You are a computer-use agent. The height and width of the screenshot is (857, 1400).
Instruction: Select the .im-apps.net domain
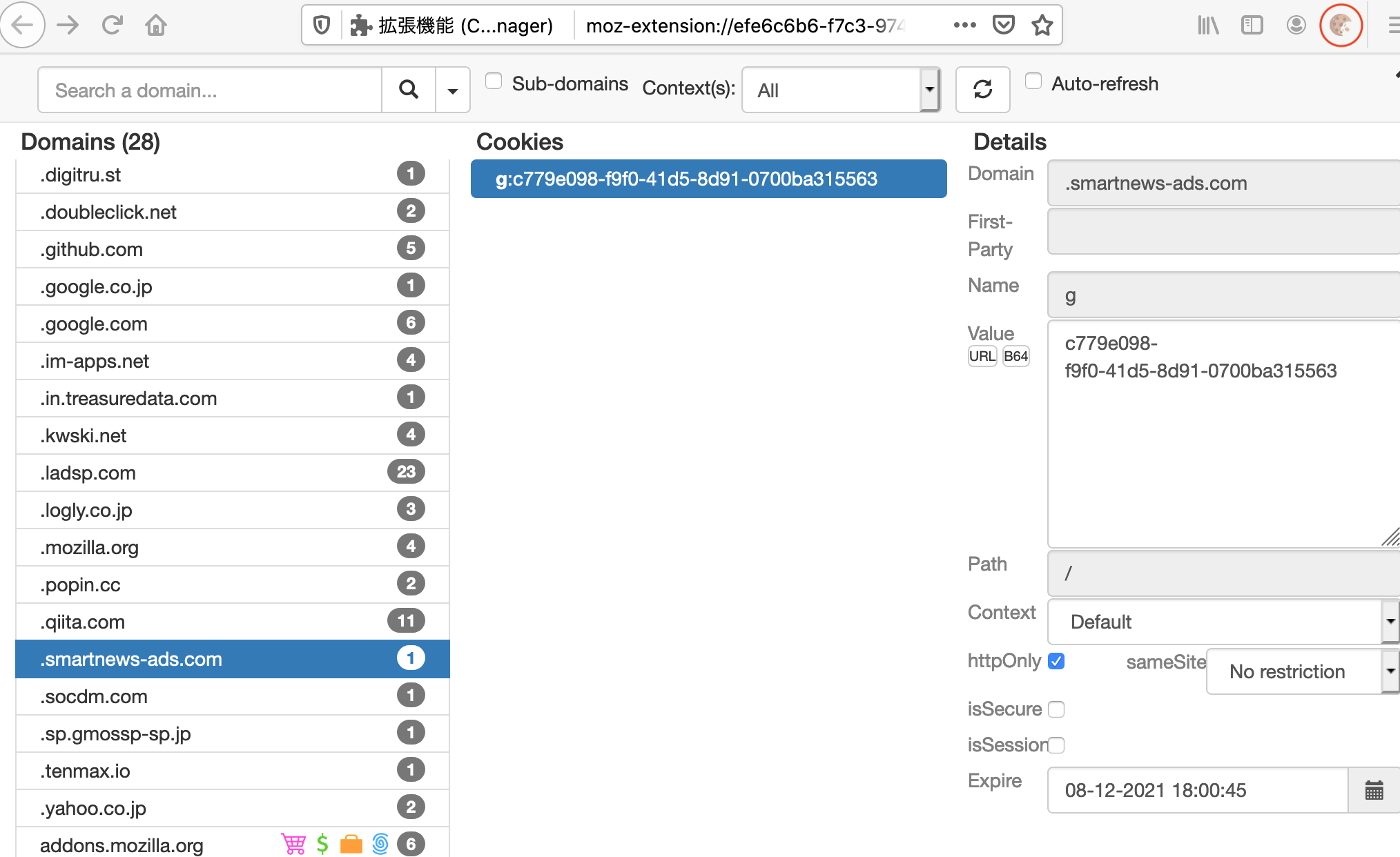tap(232, 361)
